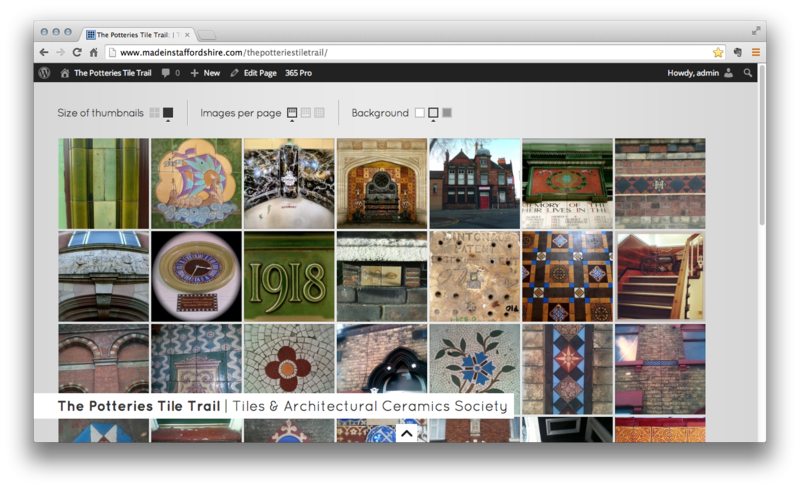
Task: Choose the first images per page option
Action: click(x=292, y=113)
